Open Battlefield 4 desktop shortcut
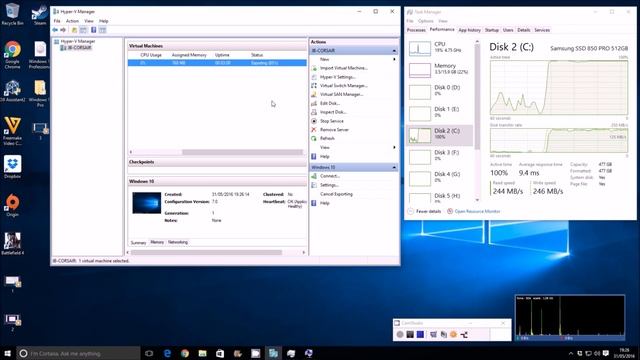This screenshot has height=360, width=640. (x=12, y=243)
